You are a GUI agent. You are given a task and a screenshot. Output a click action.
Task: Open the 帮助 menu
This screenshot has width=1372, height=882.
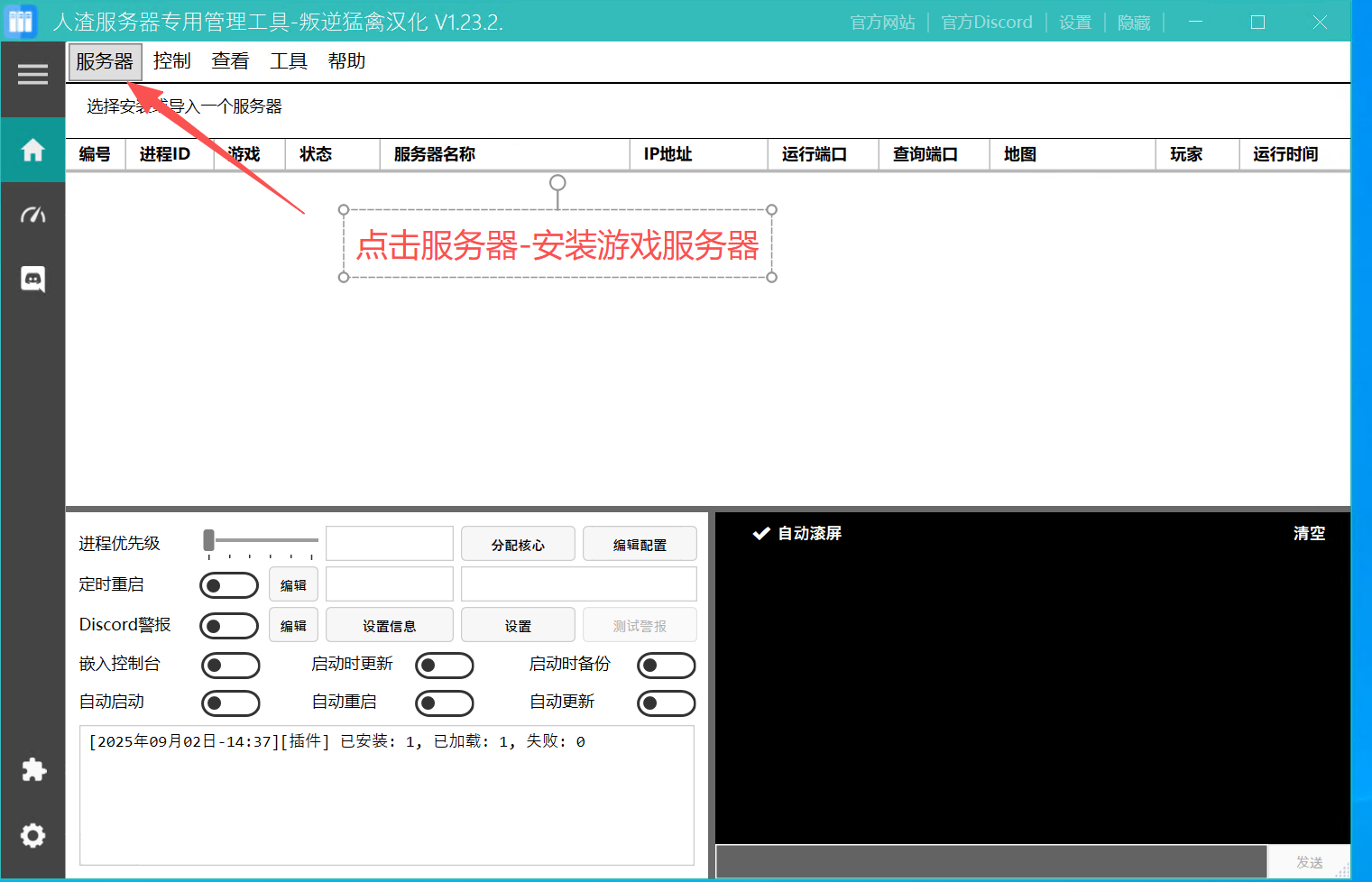pyautogui.click(x=347, y=60)
